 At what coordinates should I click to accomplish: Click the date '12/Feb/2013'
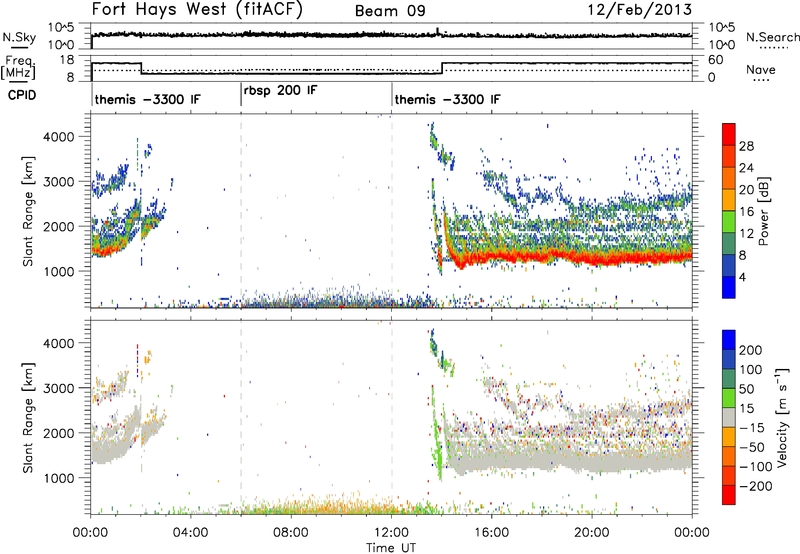point(640,10)
